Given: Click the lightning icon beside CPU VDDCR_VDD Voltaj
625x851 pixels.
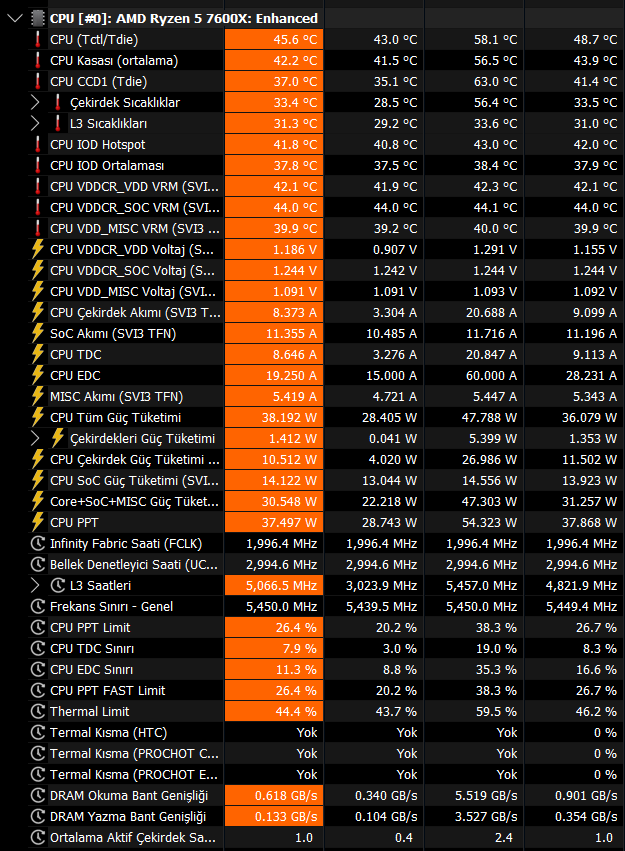Looking at the screenshot, I should coord(37,250).
